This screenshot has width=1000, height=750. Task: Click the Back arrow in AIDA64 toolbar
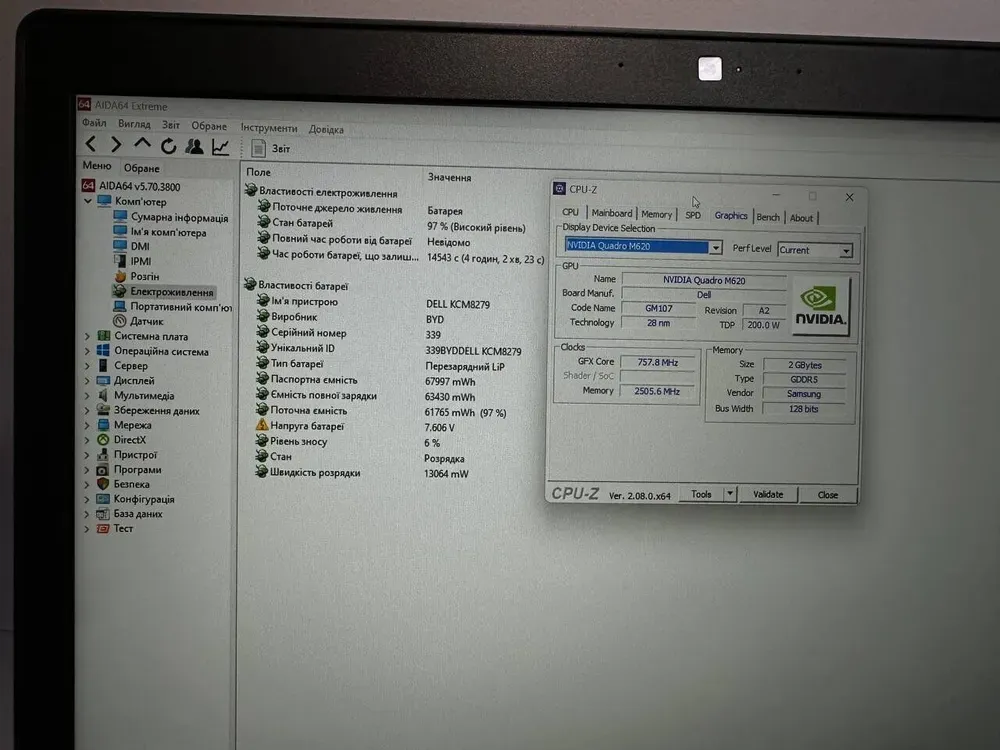click(x=91, y=146)
